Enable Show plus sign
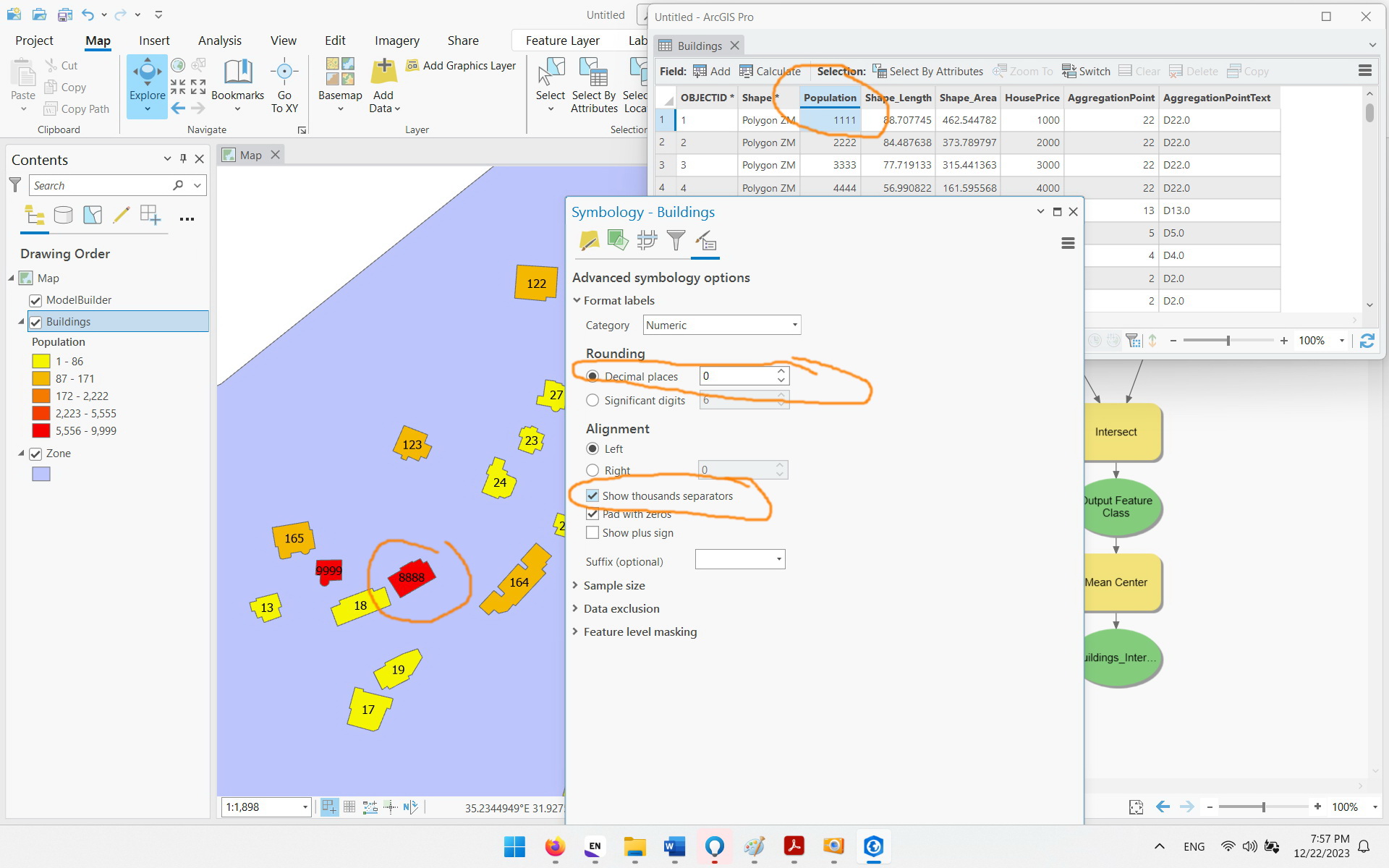 [x=593, y=533]
